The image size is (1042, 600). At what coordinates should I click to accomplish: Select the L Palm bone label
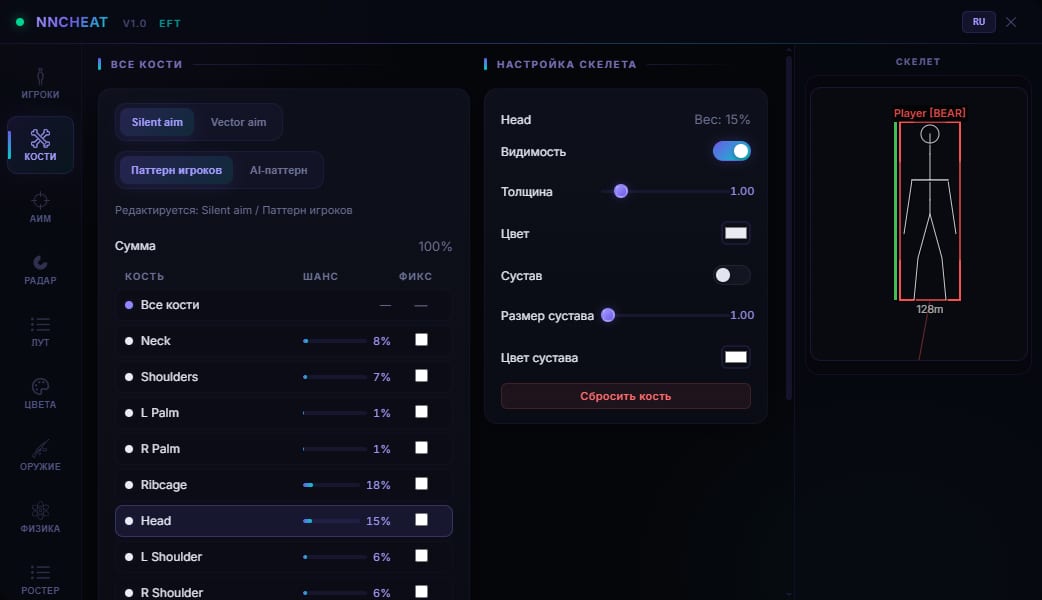tap(159, 413)
